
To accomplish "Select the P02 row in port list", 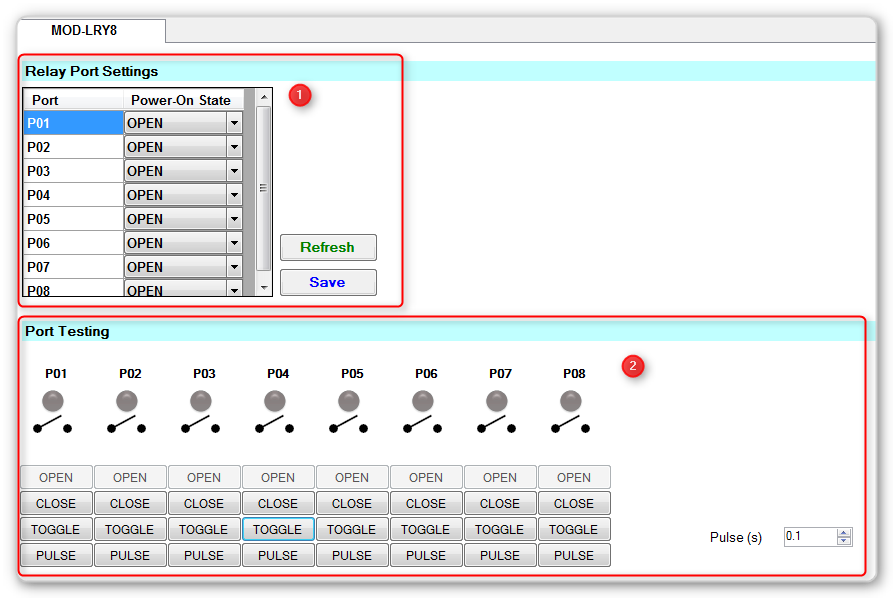I will point(73,147).
